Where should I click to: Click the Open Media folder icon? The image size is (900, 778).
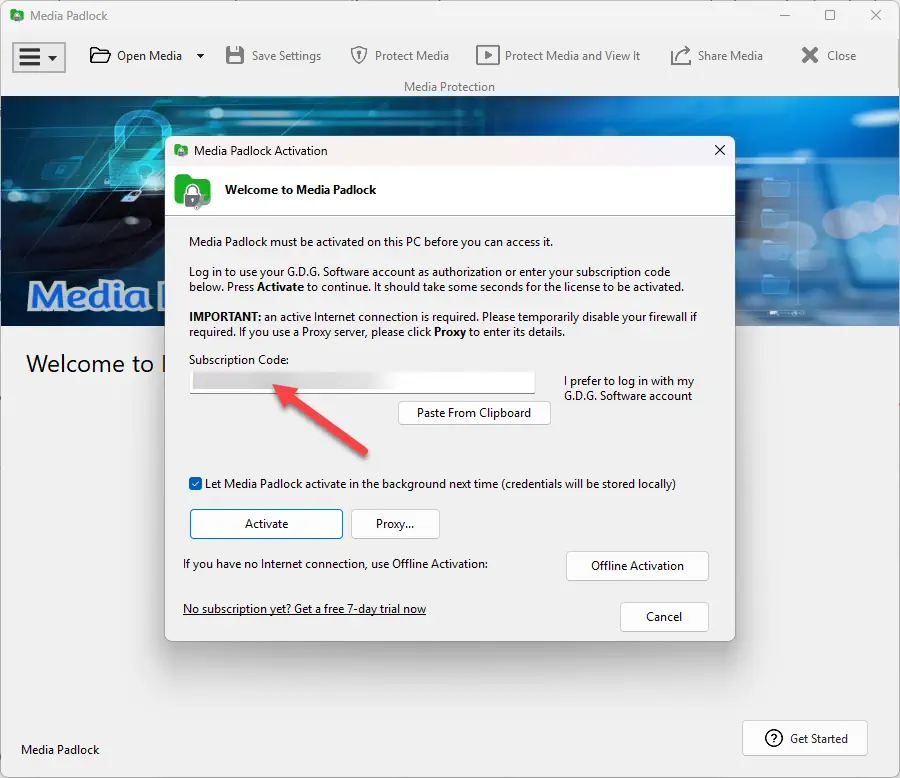coord(100,55)
